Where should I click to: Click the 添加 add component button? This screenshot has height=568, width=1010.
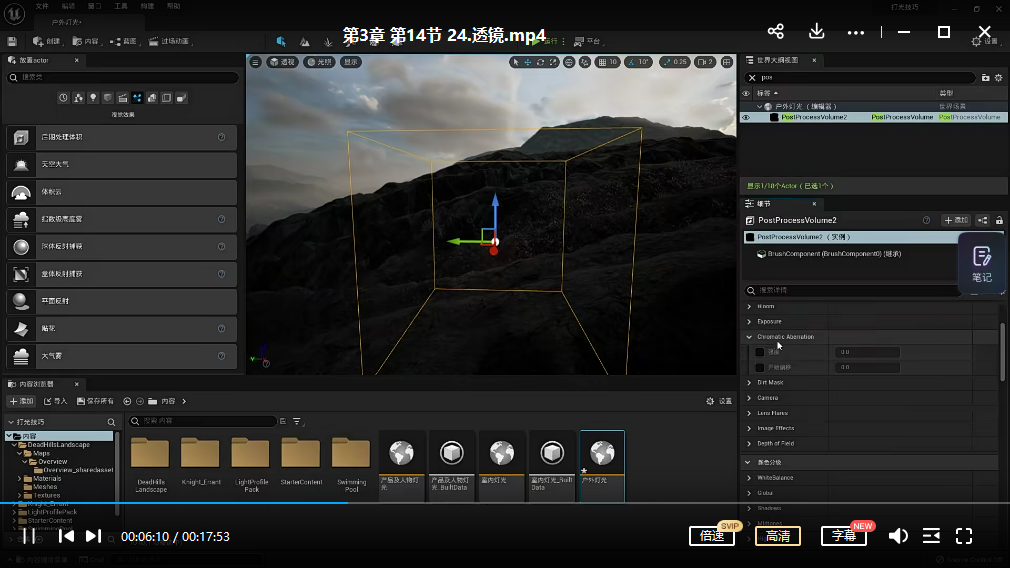pos(956,220)
